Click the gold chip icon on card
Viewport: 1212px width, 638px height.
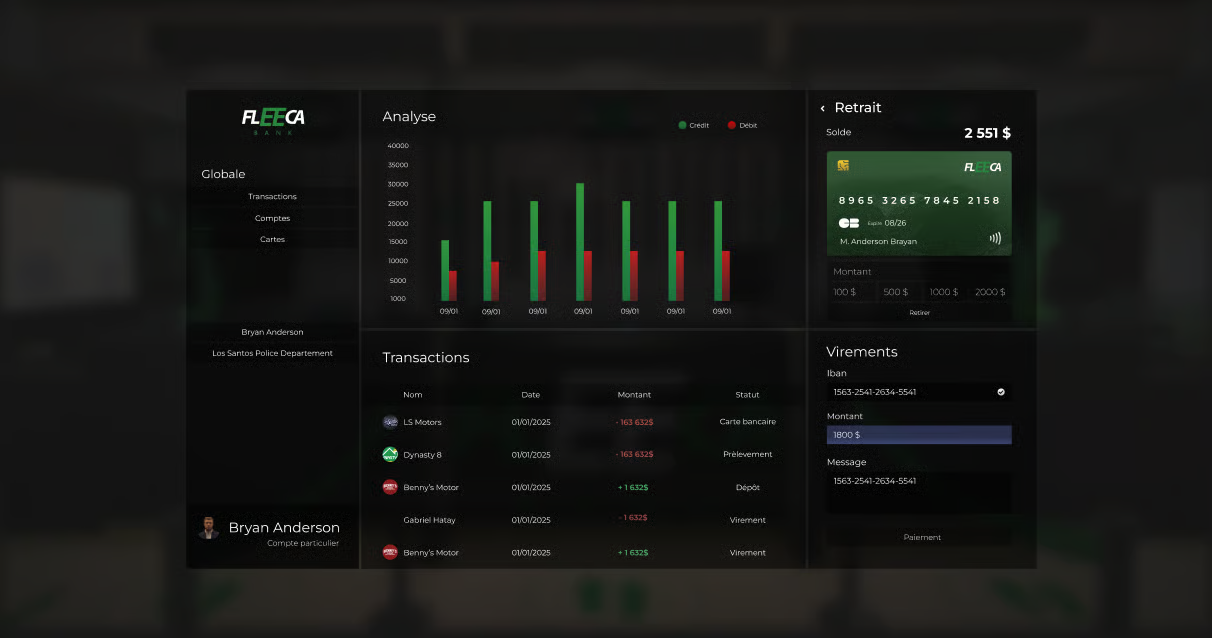click(x=844, y=166)
